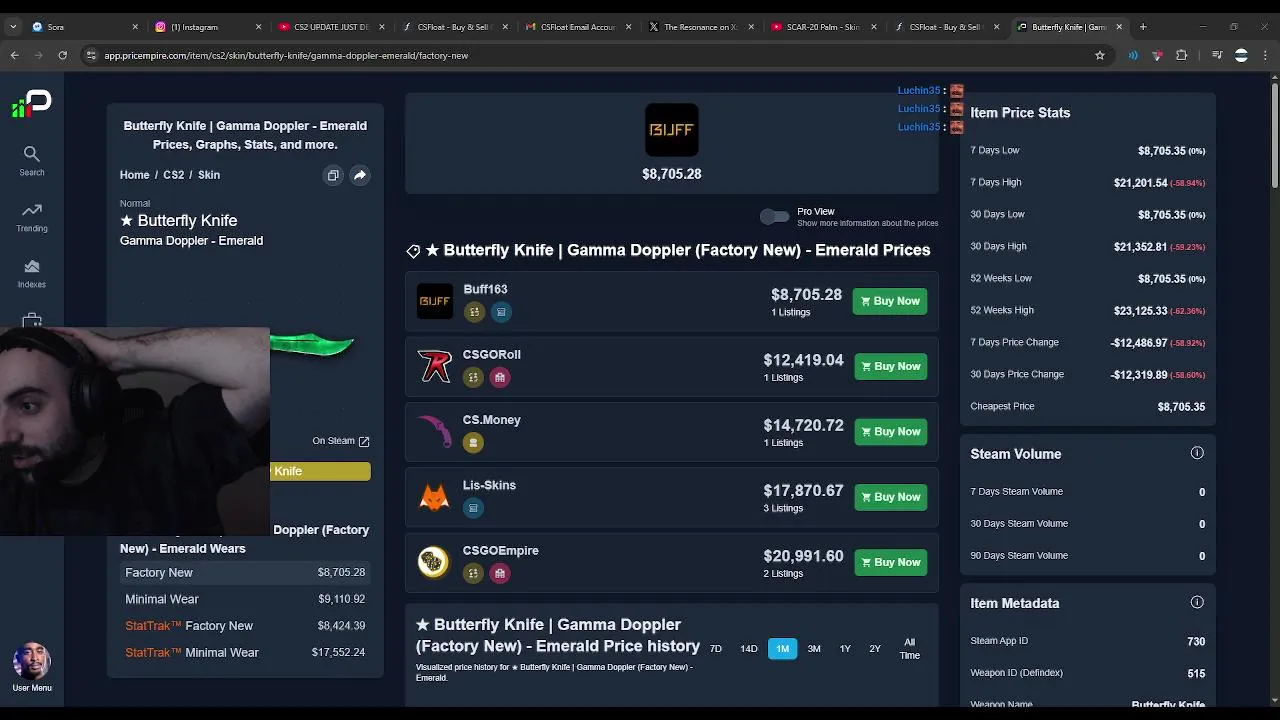The image size is (1280, 720).
Task: Click Buy Now for Buff163
Action: point(890,301)
